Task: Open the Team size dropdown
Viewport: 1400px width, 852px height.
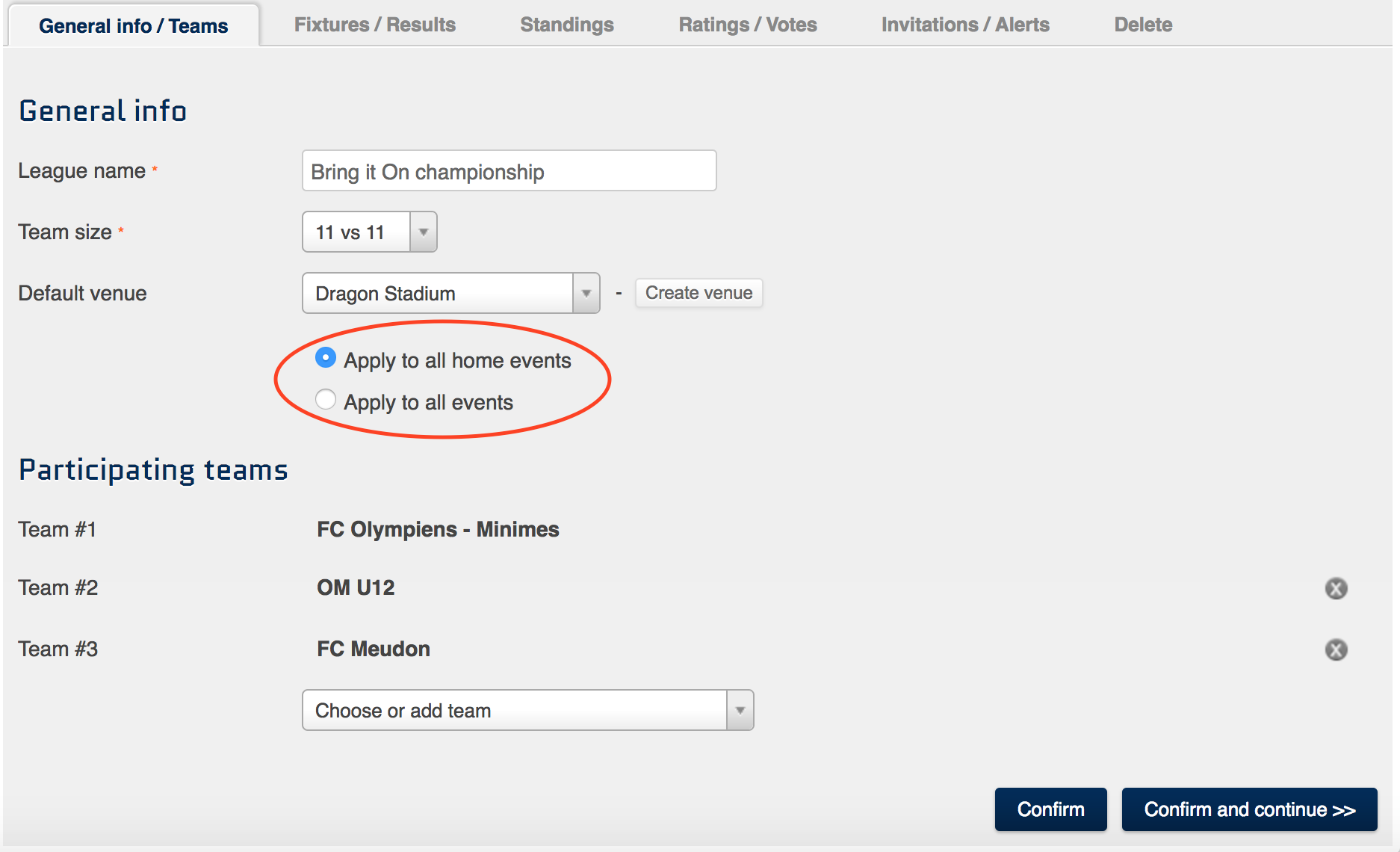Action: tap(369, 232)
